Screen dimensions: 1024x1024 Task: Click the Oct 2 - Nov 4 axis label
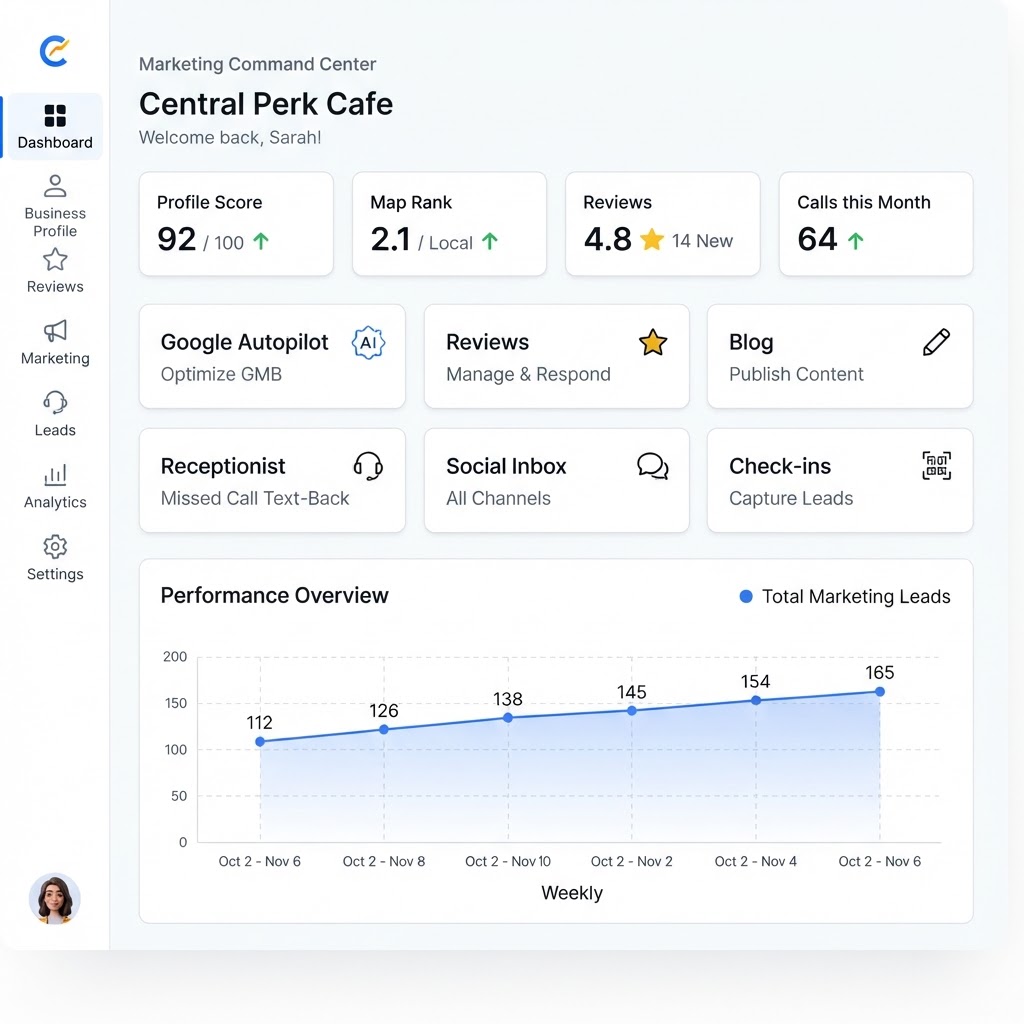(756, 861)
